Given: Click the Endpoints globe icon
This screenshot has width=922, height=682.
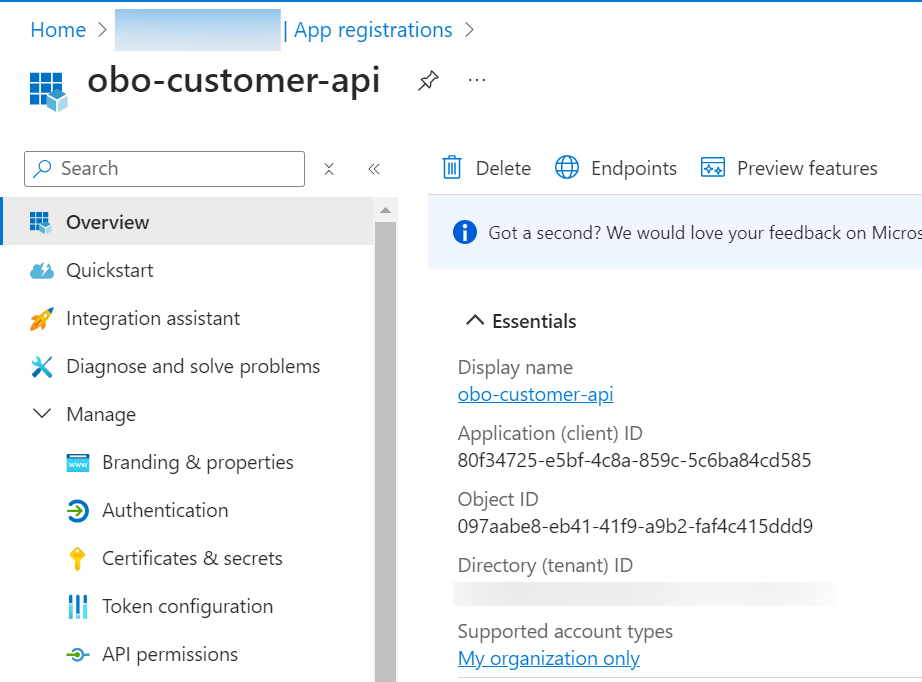Looking at the screenshot, I should click(x=567, y=168).
